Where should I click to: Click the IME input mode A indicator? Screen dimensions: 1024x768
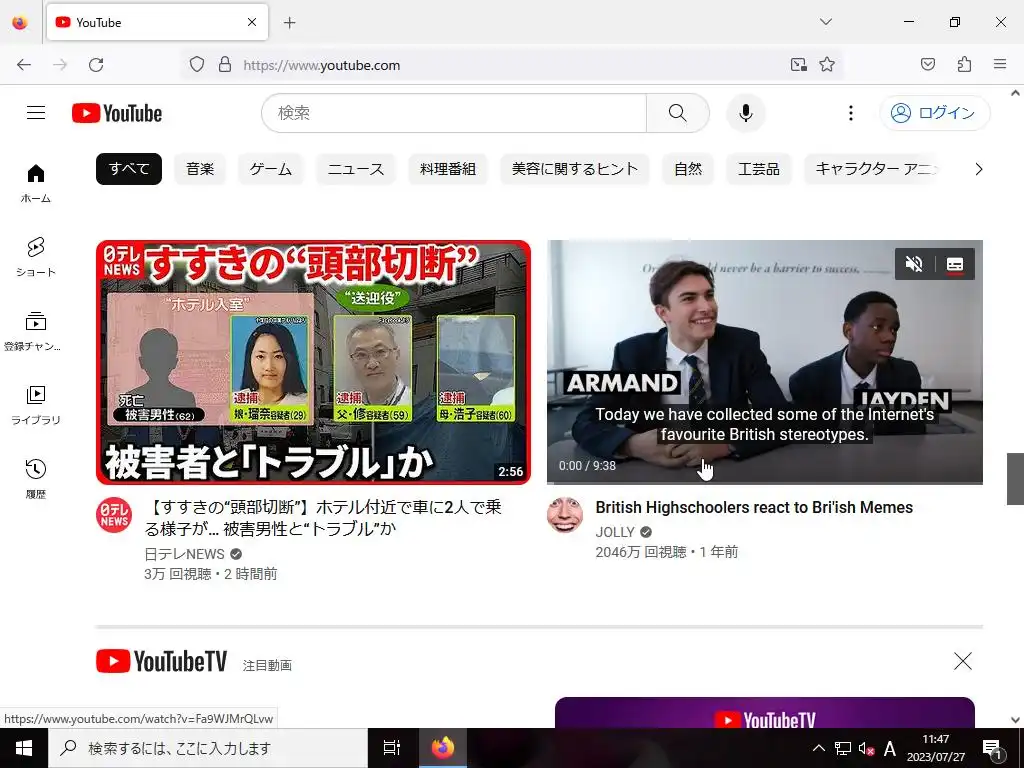tap(889, 748)
